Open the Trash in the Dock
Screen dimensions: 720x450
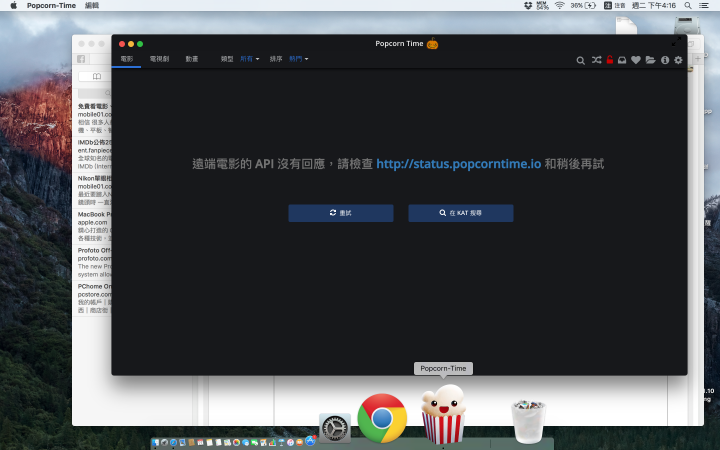(529, 422)
